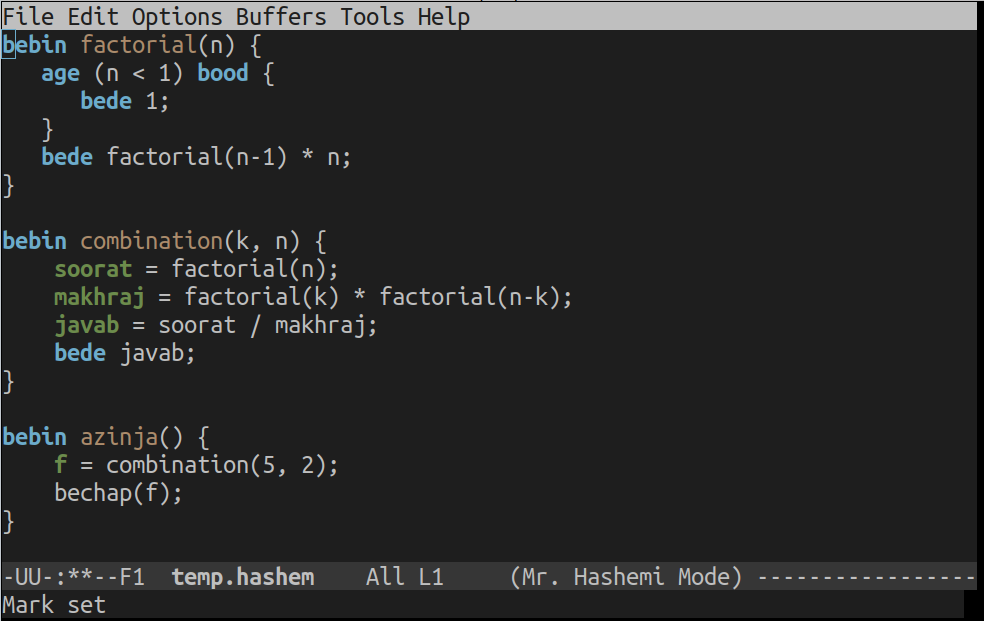Open the Buffers menu
The width and height of the screenshot is (984, 621).
click(x=280, y=16)
